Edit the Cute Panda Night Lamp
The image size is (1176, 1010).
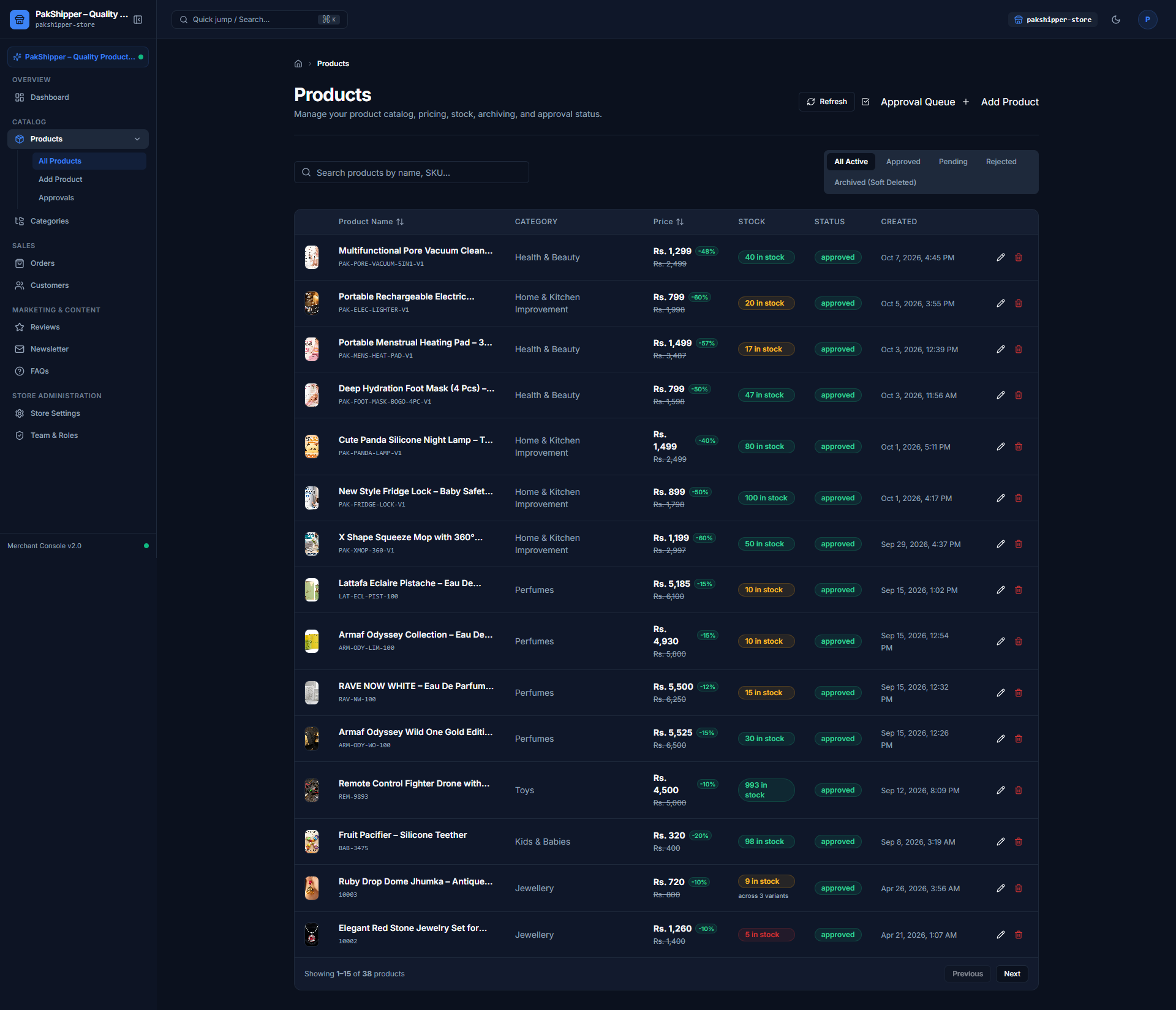tap(1001, 447)
